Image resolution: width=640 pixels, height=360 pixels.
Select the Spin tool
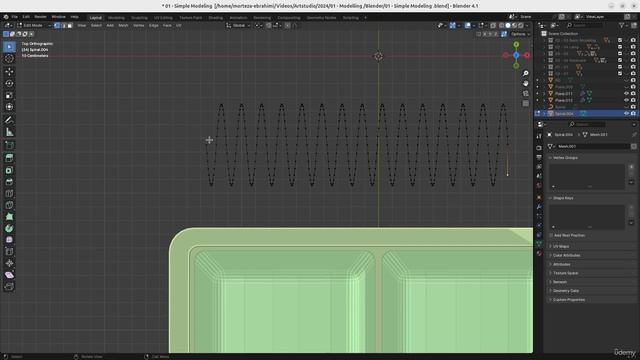tap(9, 228)
